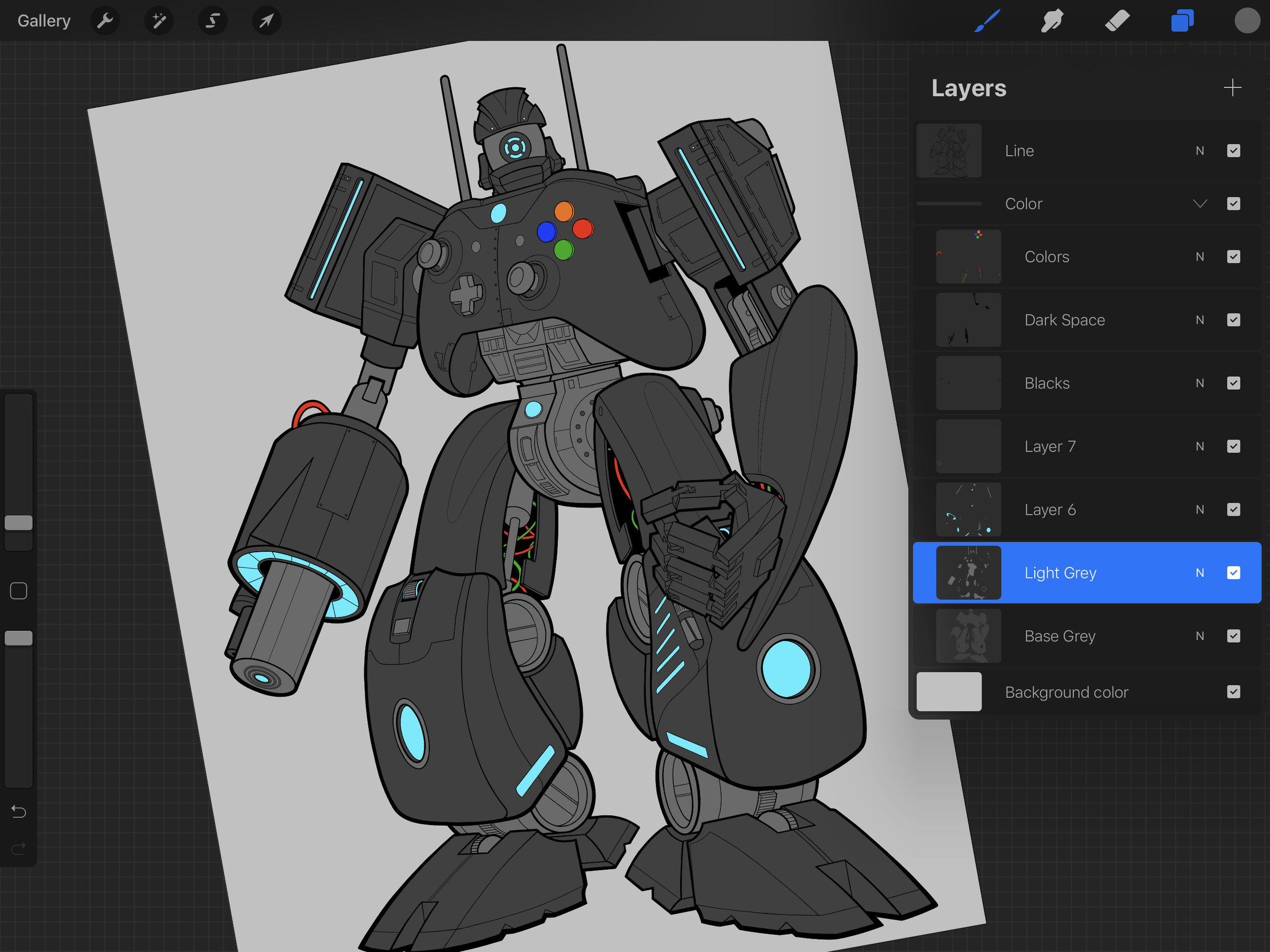Hide the Dark Space layer
The height and width of the screenshot is (952, 1270).
click(1234, 320)
